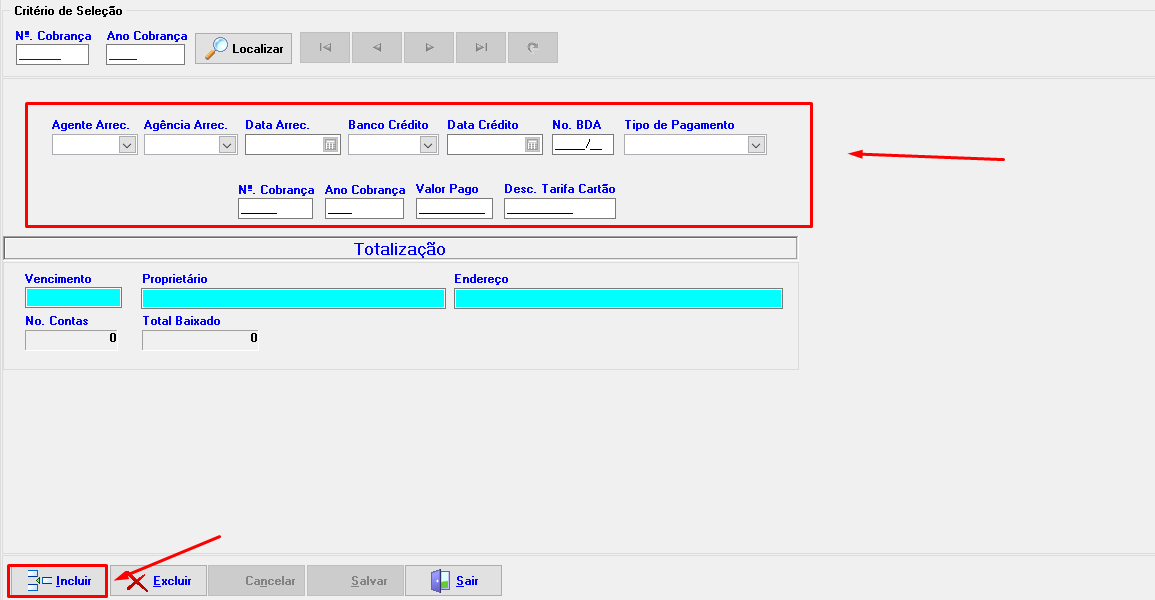The height and width of the screenshot is (600, 1155).
Task: Click the No. BDA input field
Action: 582,145
